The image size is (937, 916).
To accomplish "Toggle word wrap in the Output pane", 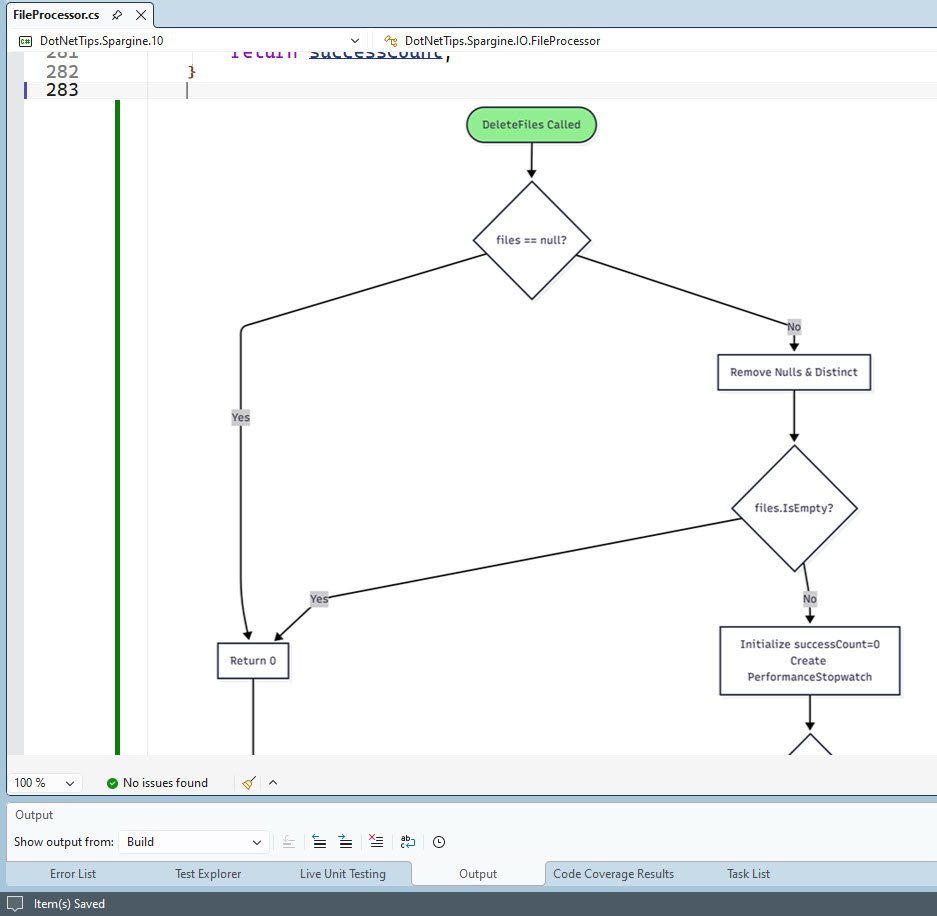I will 408,842.
